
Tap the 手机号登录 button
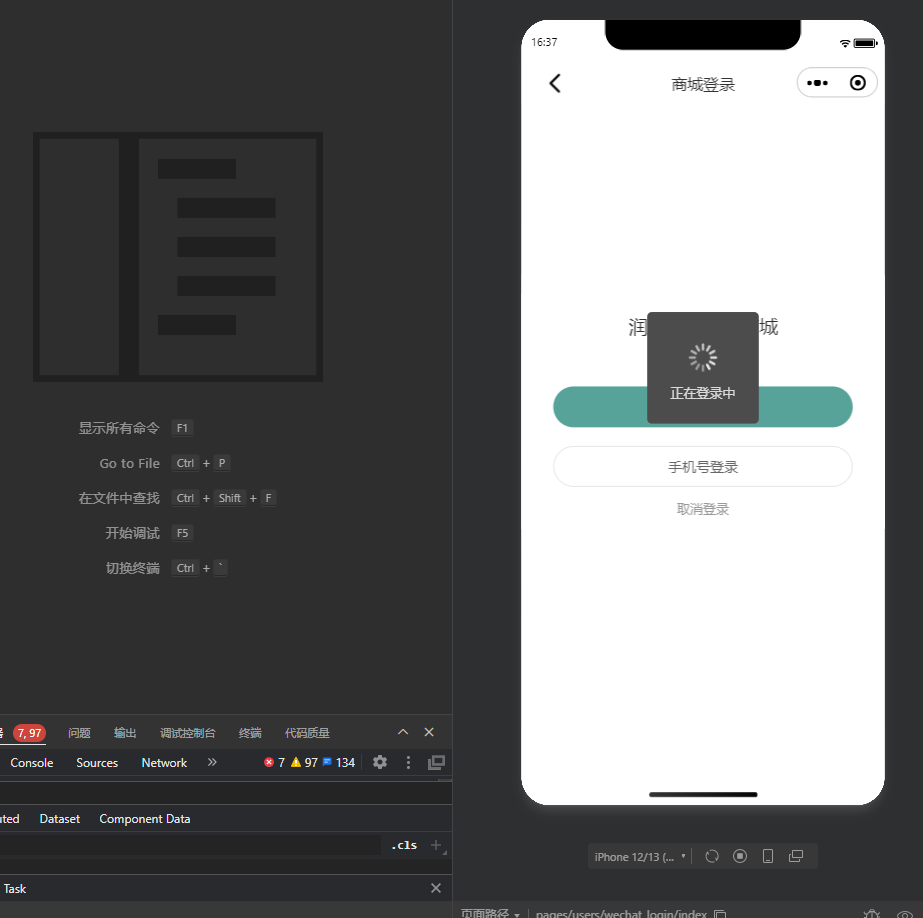point(703,467)
